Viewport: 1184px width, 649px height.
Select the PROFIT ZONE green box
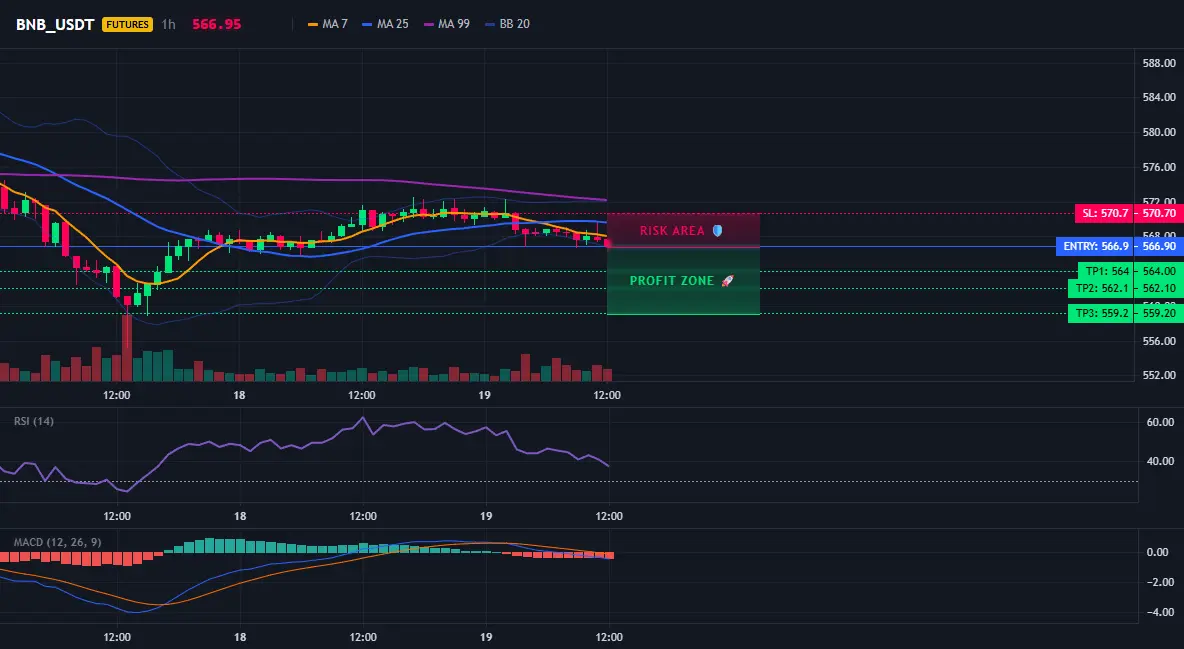683,280
